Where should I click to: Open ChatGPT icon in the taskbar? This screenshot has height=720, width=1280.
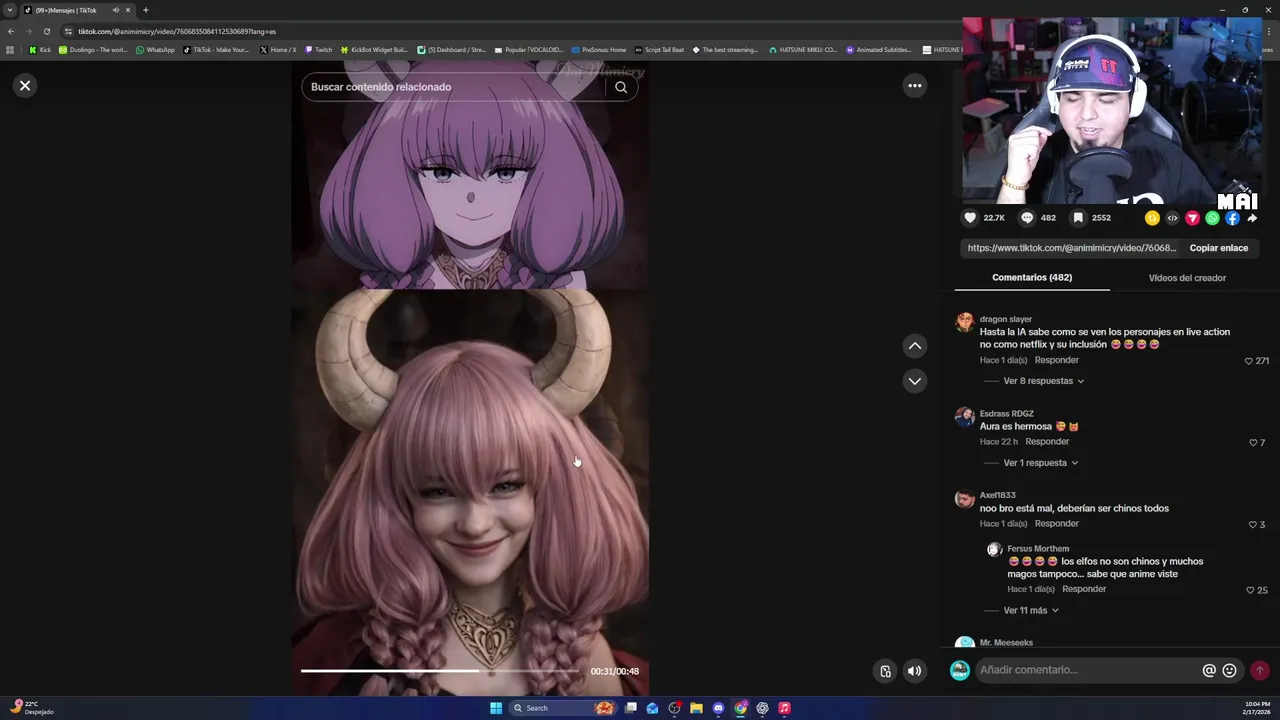(762, 708)
